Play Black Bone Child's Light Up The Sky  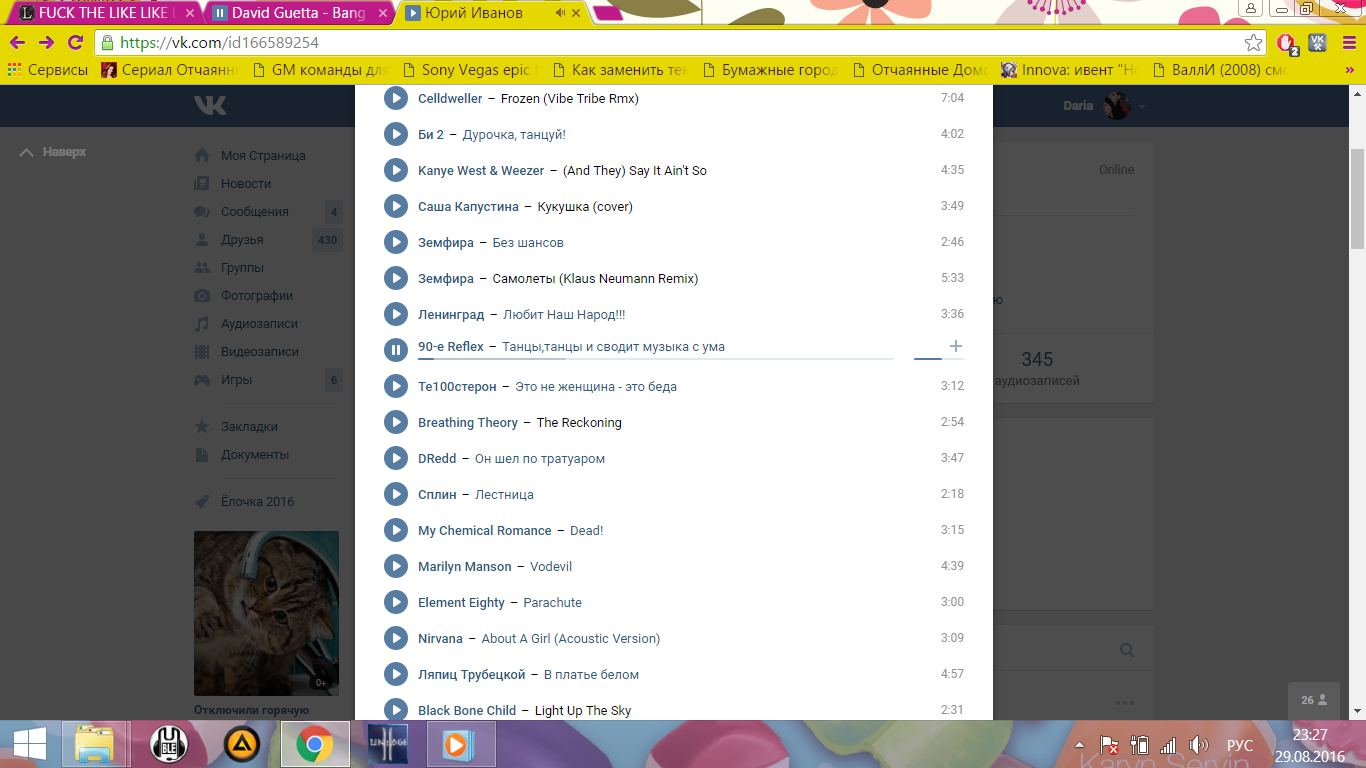396,708
